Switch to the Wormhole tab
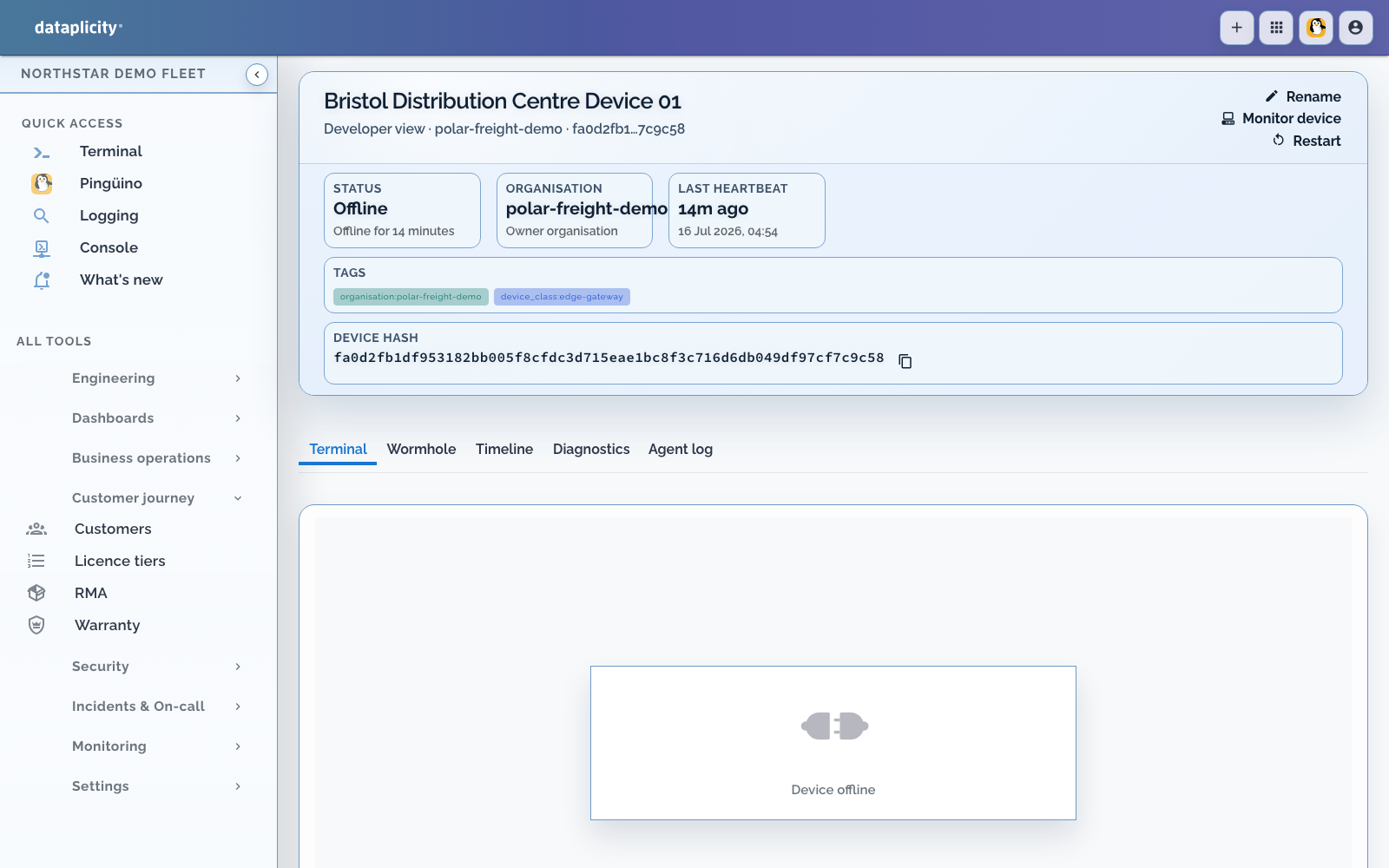The image size is (1389, 868). tap(421, 449)
